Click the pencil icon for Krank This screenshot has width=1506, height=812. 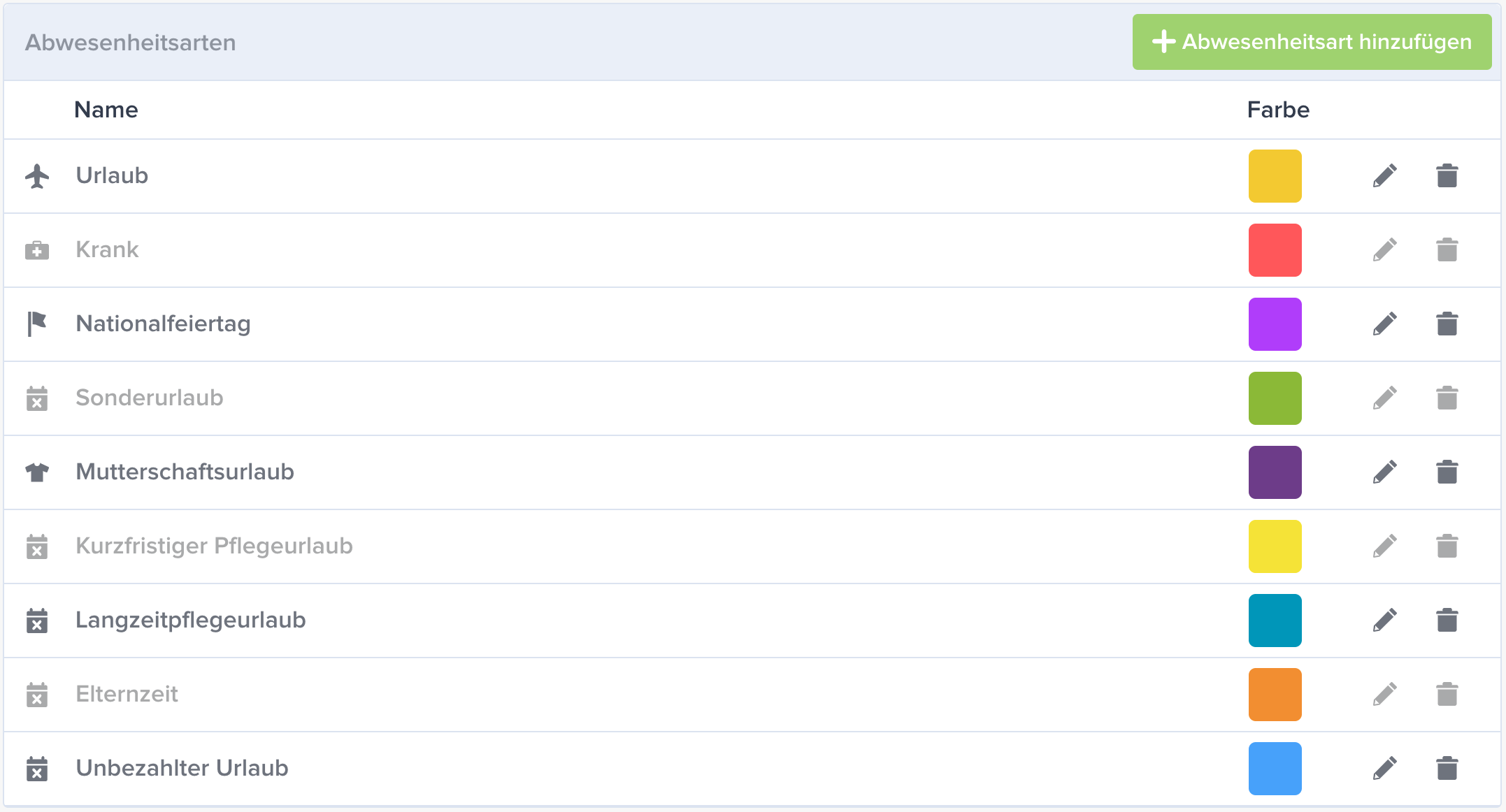coord(1385,250)
